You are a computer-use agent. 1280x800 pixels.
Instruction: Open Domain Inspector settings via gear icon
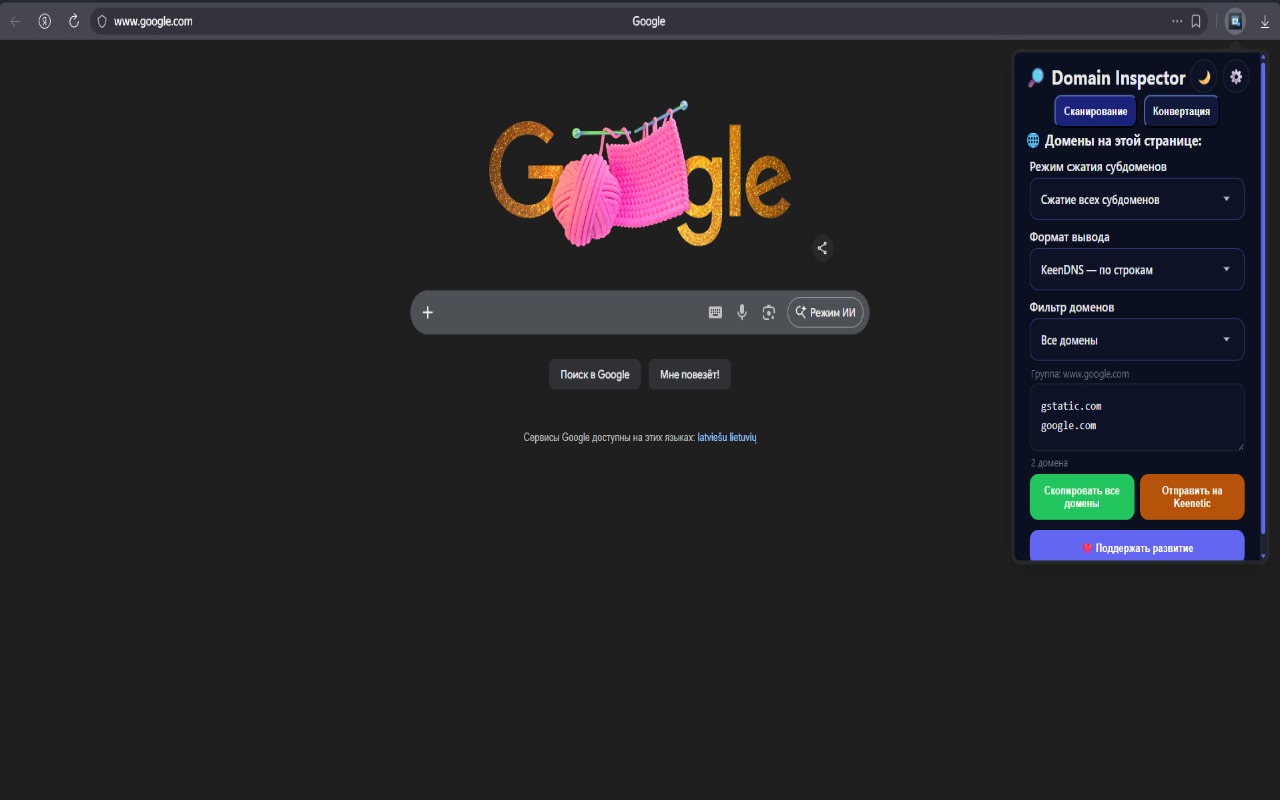(1236, 76)
